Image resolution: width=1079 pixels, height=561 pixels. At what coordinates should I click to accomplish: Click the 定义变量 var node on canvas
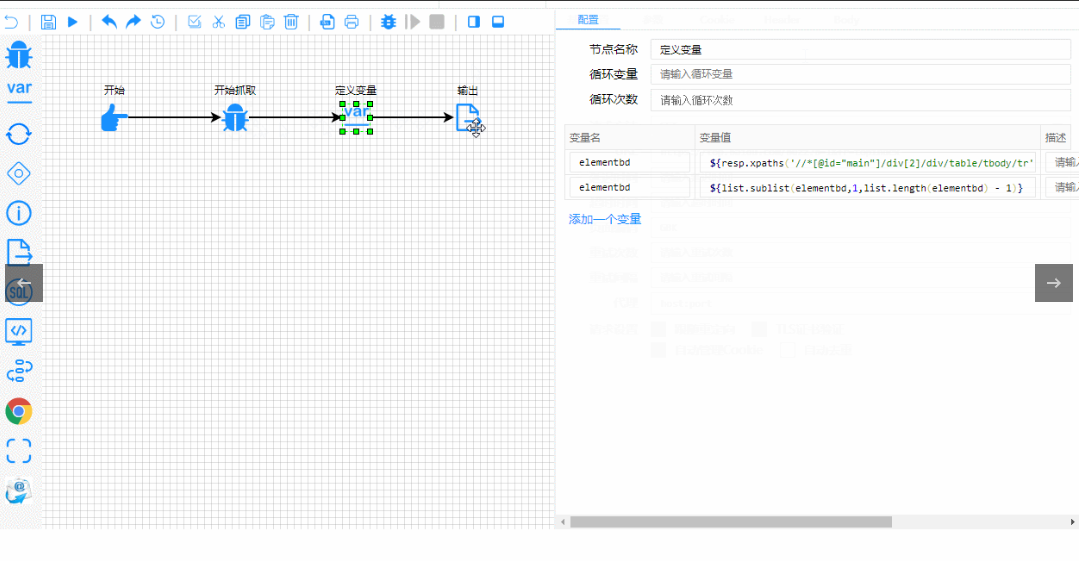pyautogui.click(x=356, y=118)
